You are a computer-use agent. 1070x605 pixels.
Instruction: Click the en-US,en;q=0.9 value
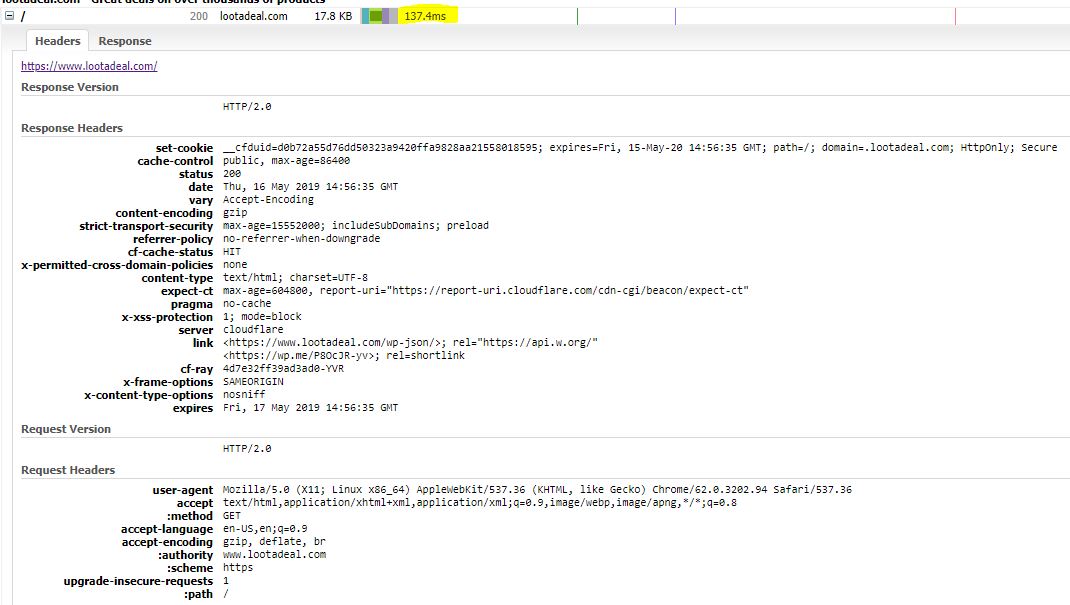tap(265, 529)
